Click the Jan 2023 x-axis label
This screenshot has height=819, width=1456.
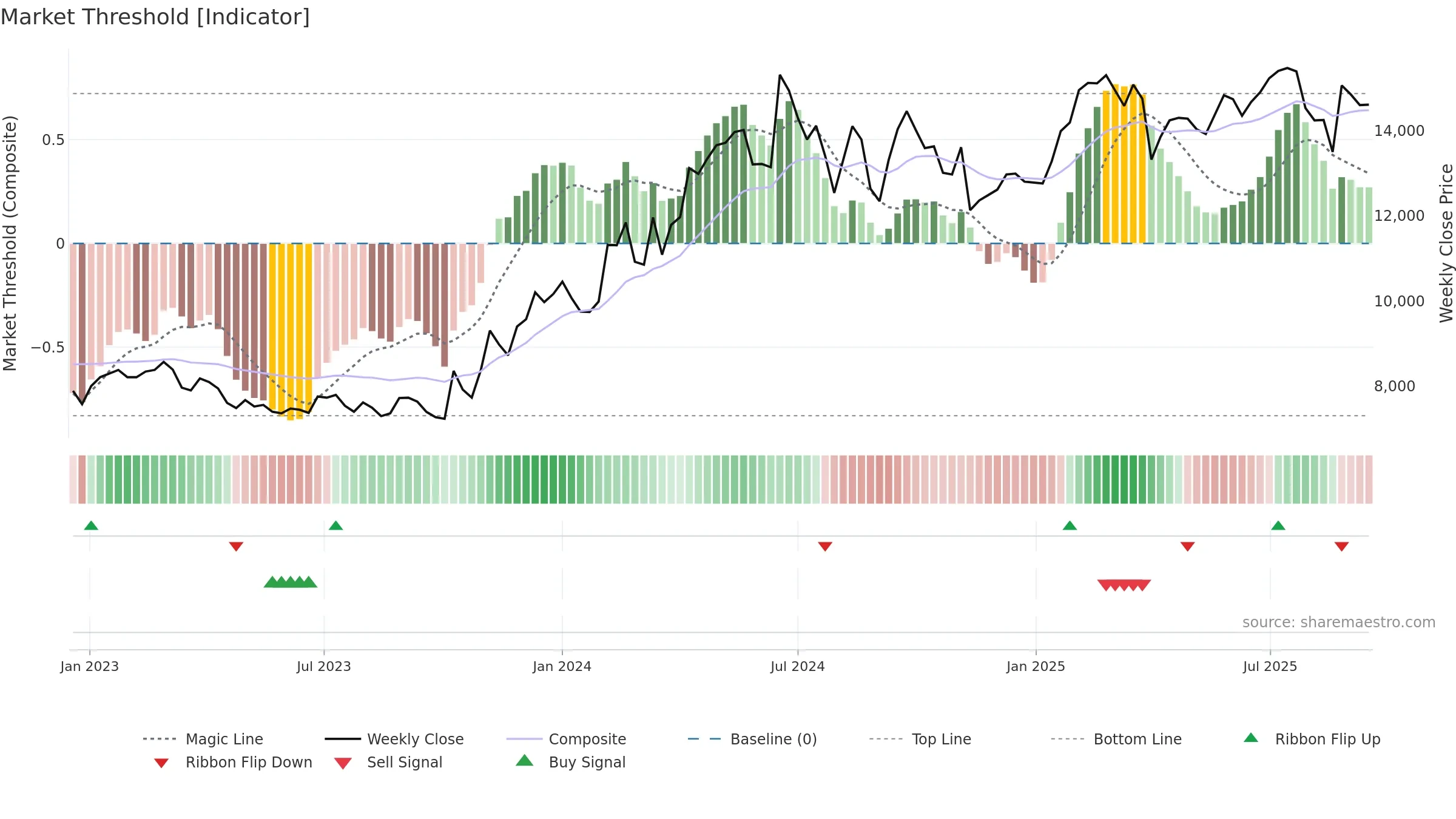tap(90, 666)
